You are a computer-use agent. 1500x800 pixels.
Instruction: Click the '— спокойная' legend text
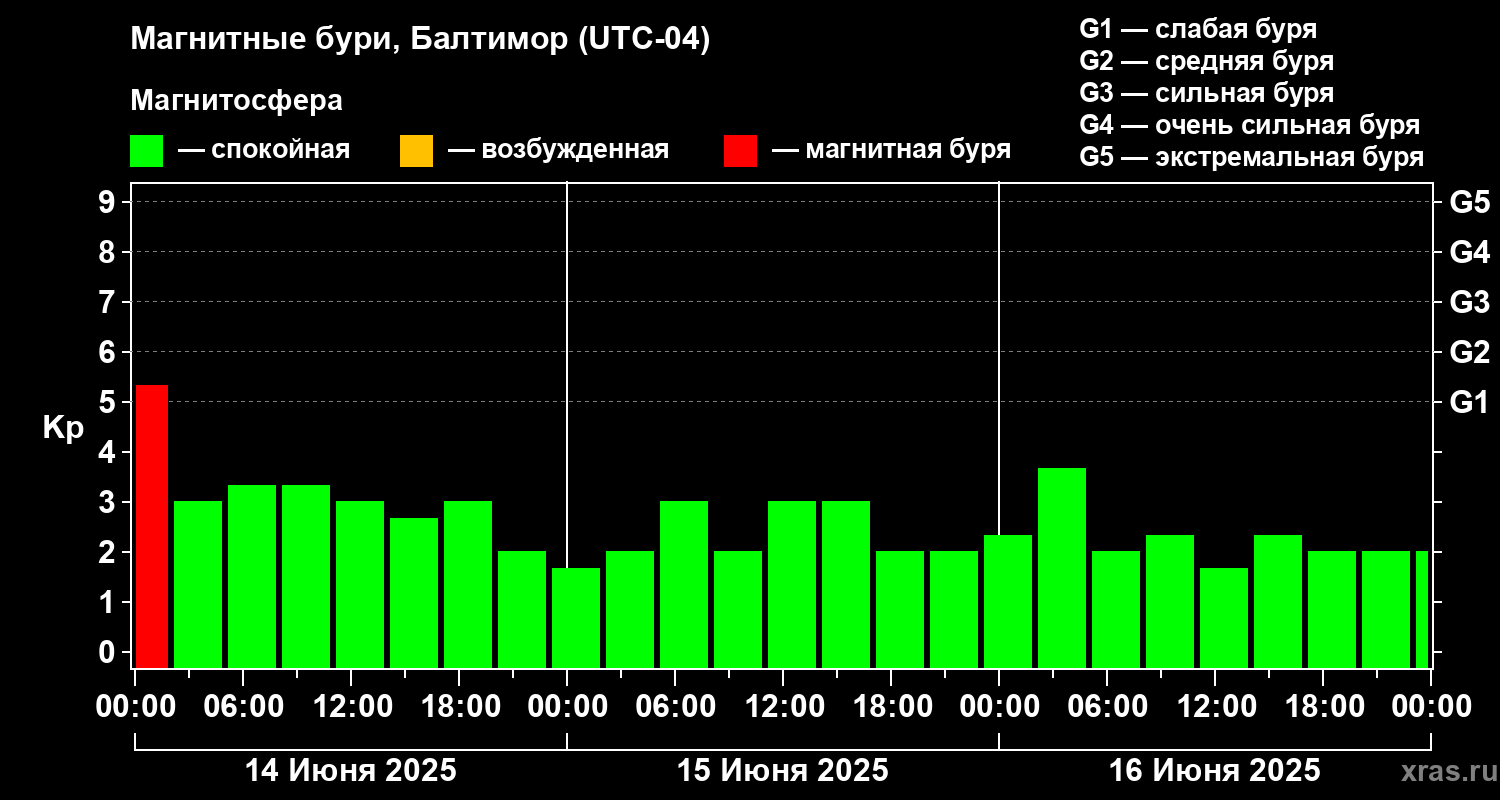pyautogui.click(x=264, y=151)
